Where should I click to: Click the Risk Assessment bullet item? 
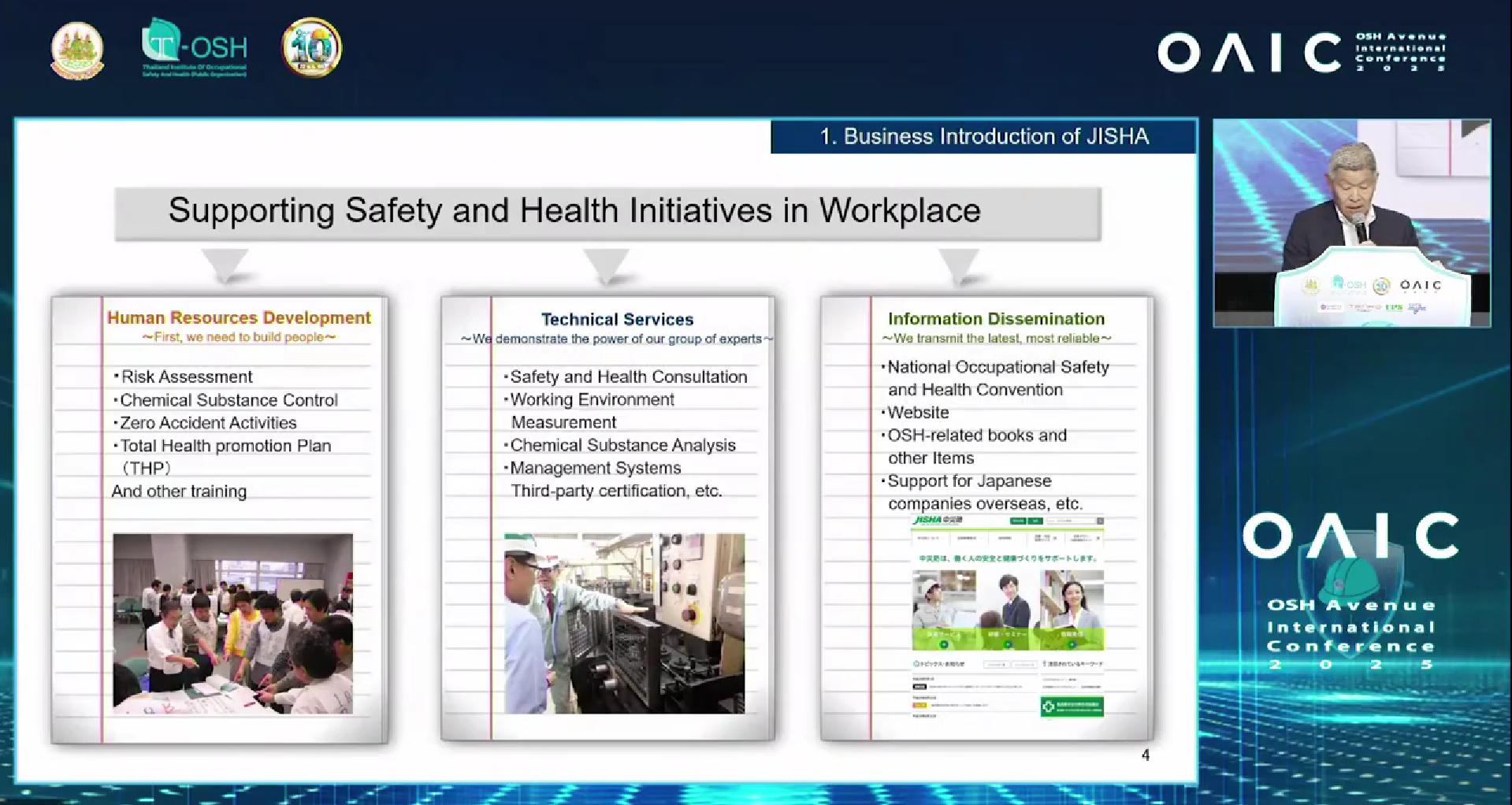tap(187, 377)
